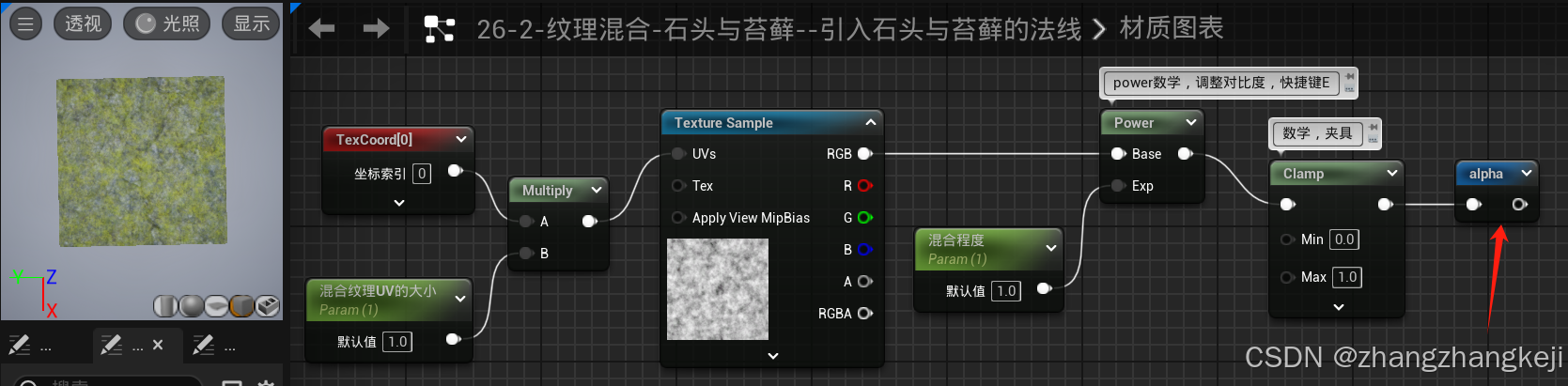
Task: Click the graph hierarchy icon in breadcrumb
Action: point(439,29)
